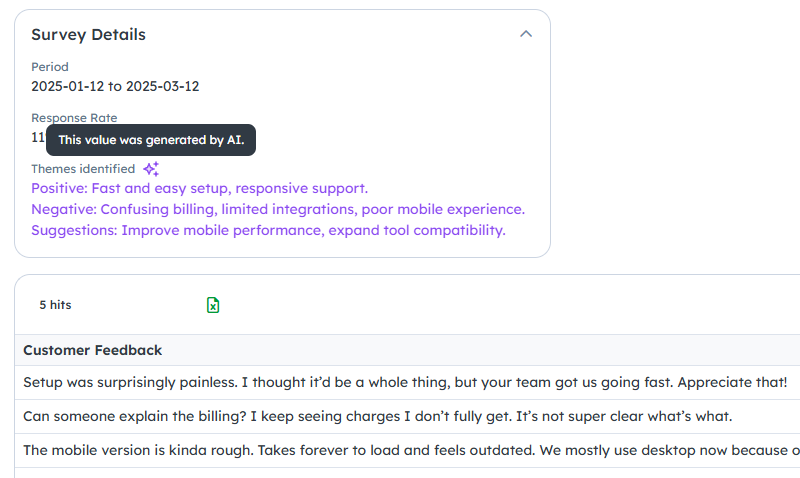Click the 'generated by AI' tooltip

pyautogui.click(x=151, y=140)
